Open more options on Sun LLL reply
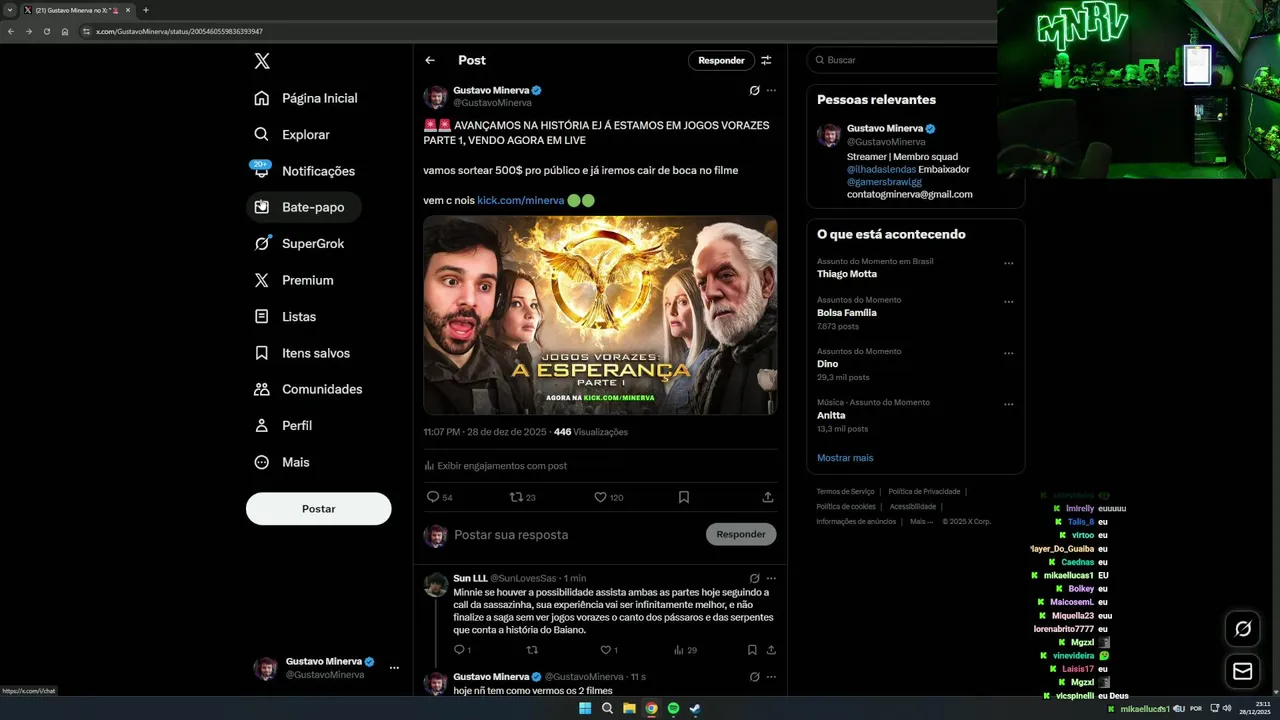 click(x=771, y=578)
